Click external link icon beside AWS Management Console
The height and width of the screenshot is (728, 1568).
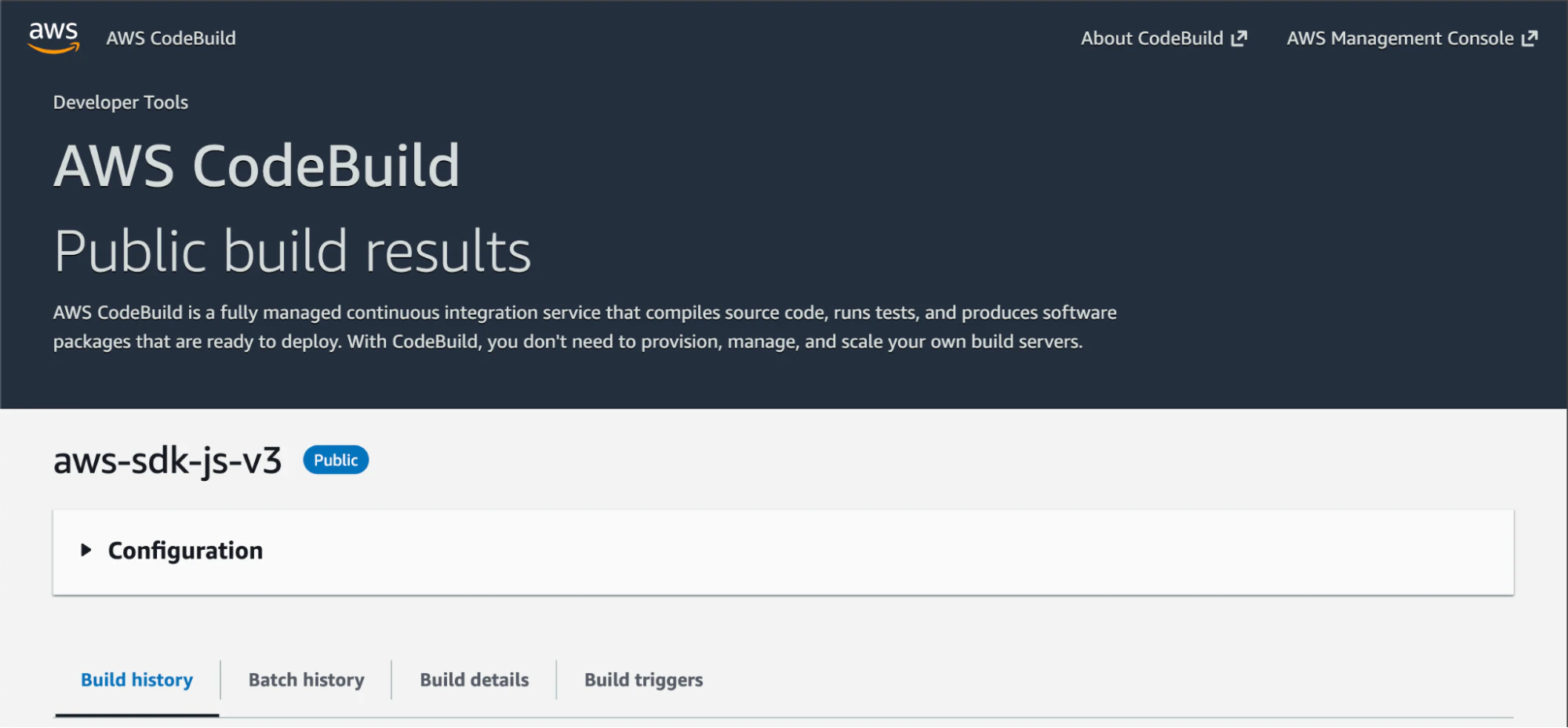1530,38
